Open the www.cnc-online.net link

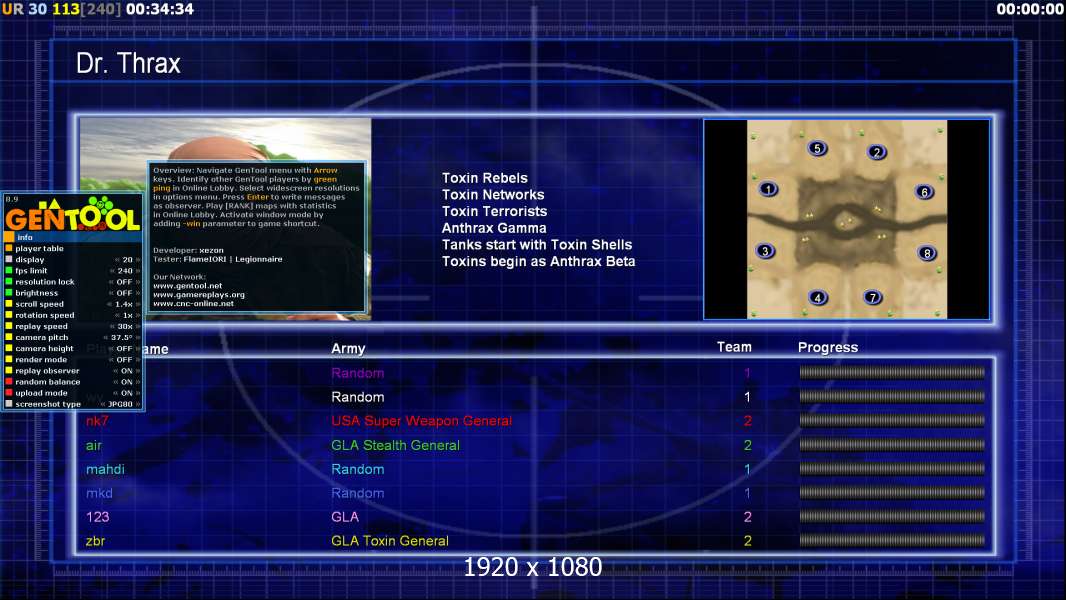pyautogui.click(x=194, y=303)
